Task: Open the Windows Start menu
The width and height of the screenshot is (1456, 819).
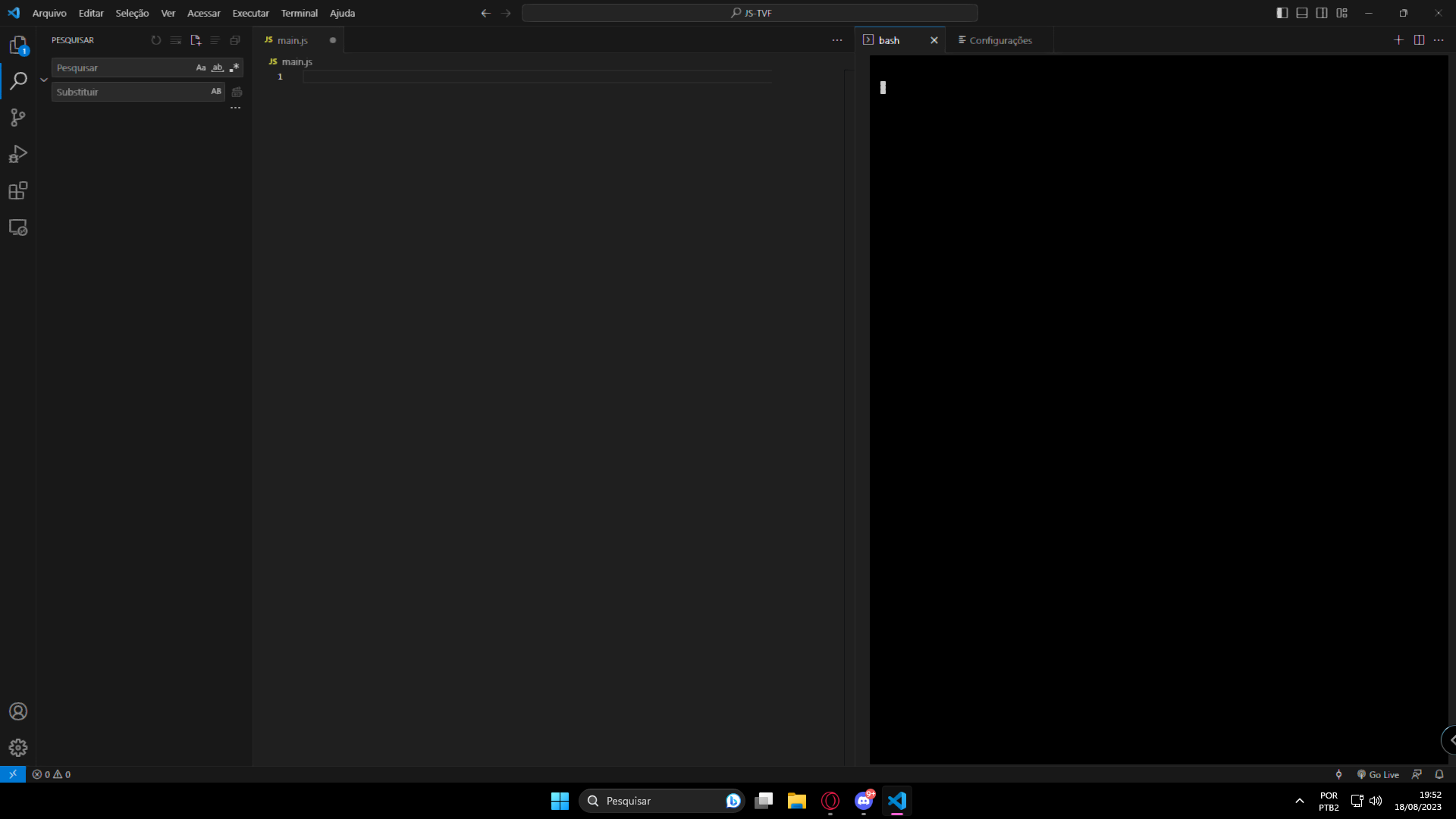Action: 560,801
